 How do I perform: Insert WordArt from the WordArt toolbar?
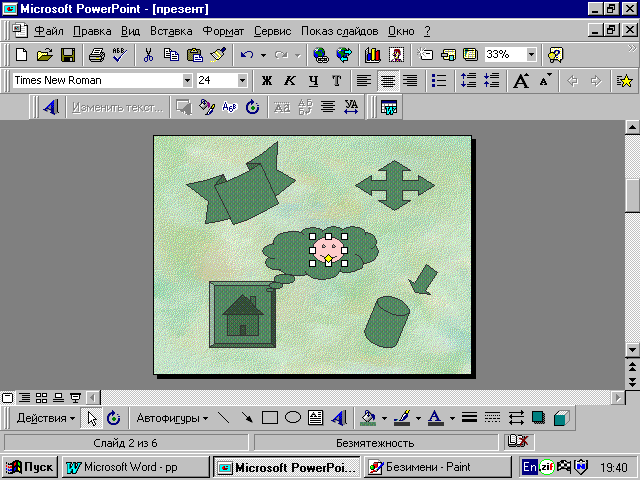(x=51, y=107)
